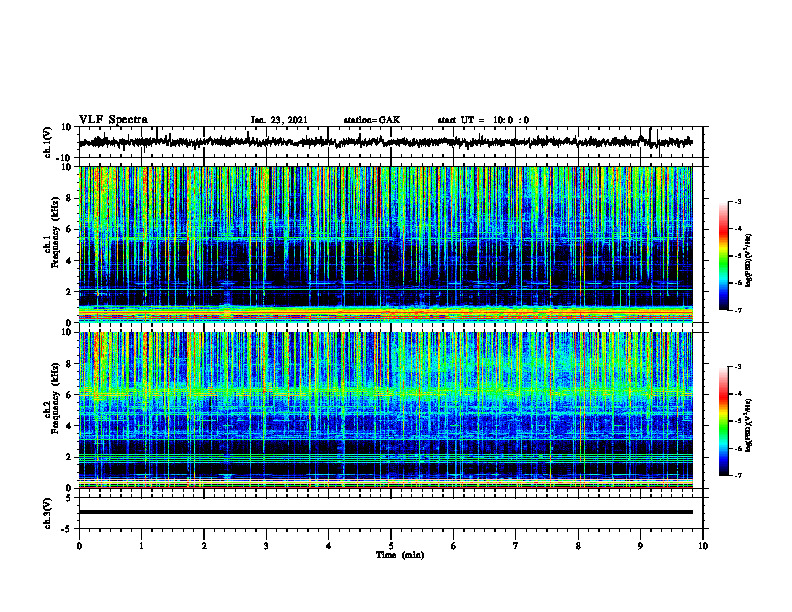Click time axis tick label "5"
The height and width of the screenshot is (612, 792).
391,546
